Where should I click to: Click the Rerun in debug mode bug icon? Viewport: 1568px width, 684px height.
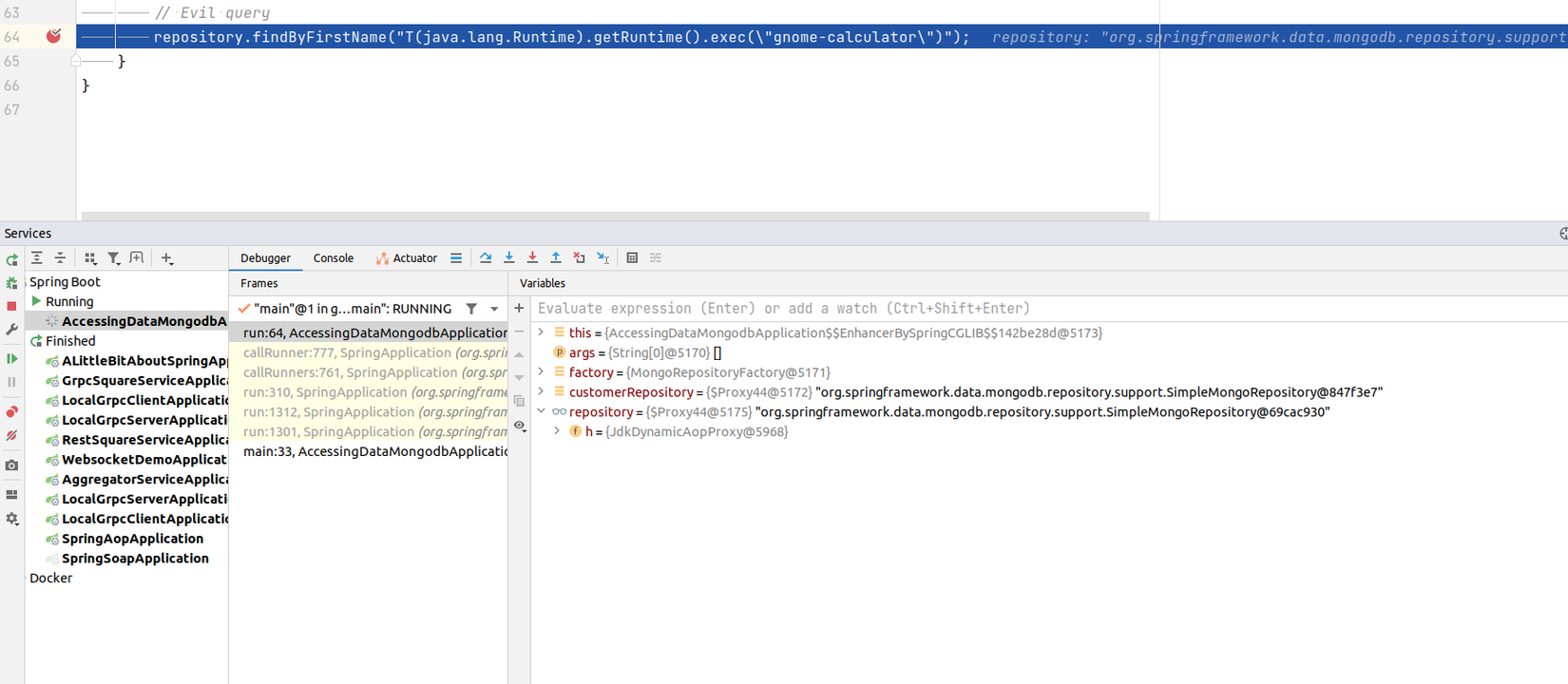11,283
